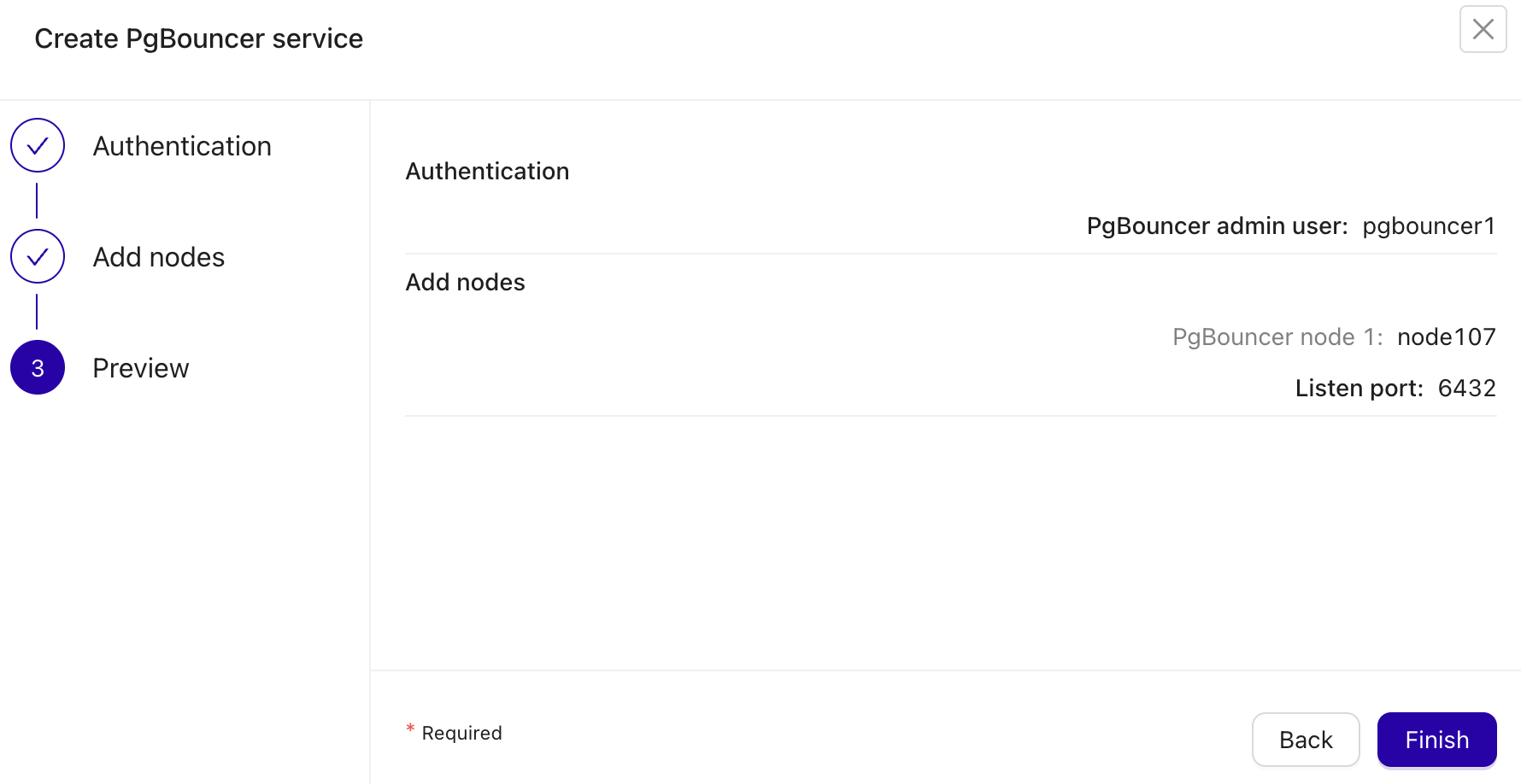Click the Authentication section heading
Viewport: 1521px width, 784px height.
click(x=487, y=171)
